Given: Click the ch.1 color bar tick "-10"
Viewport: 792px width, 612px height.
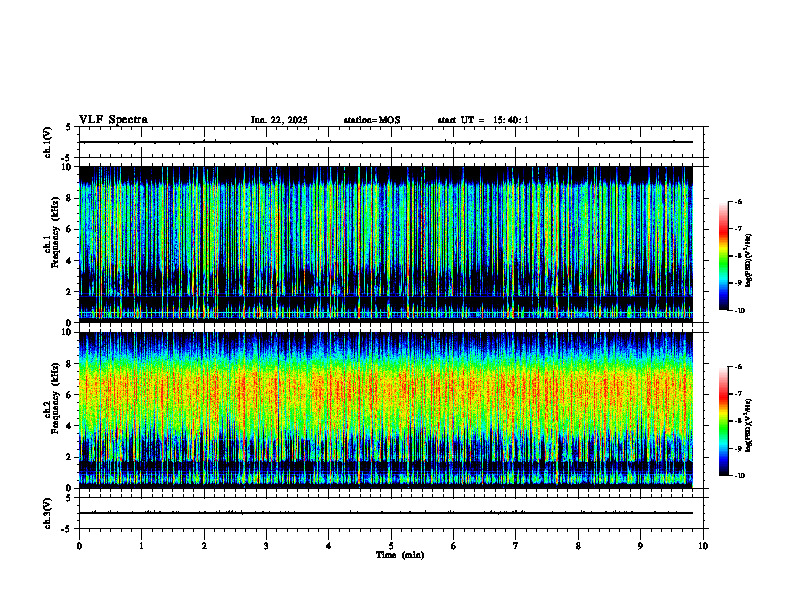Looking at the screenshot, I should pos(740,311).
